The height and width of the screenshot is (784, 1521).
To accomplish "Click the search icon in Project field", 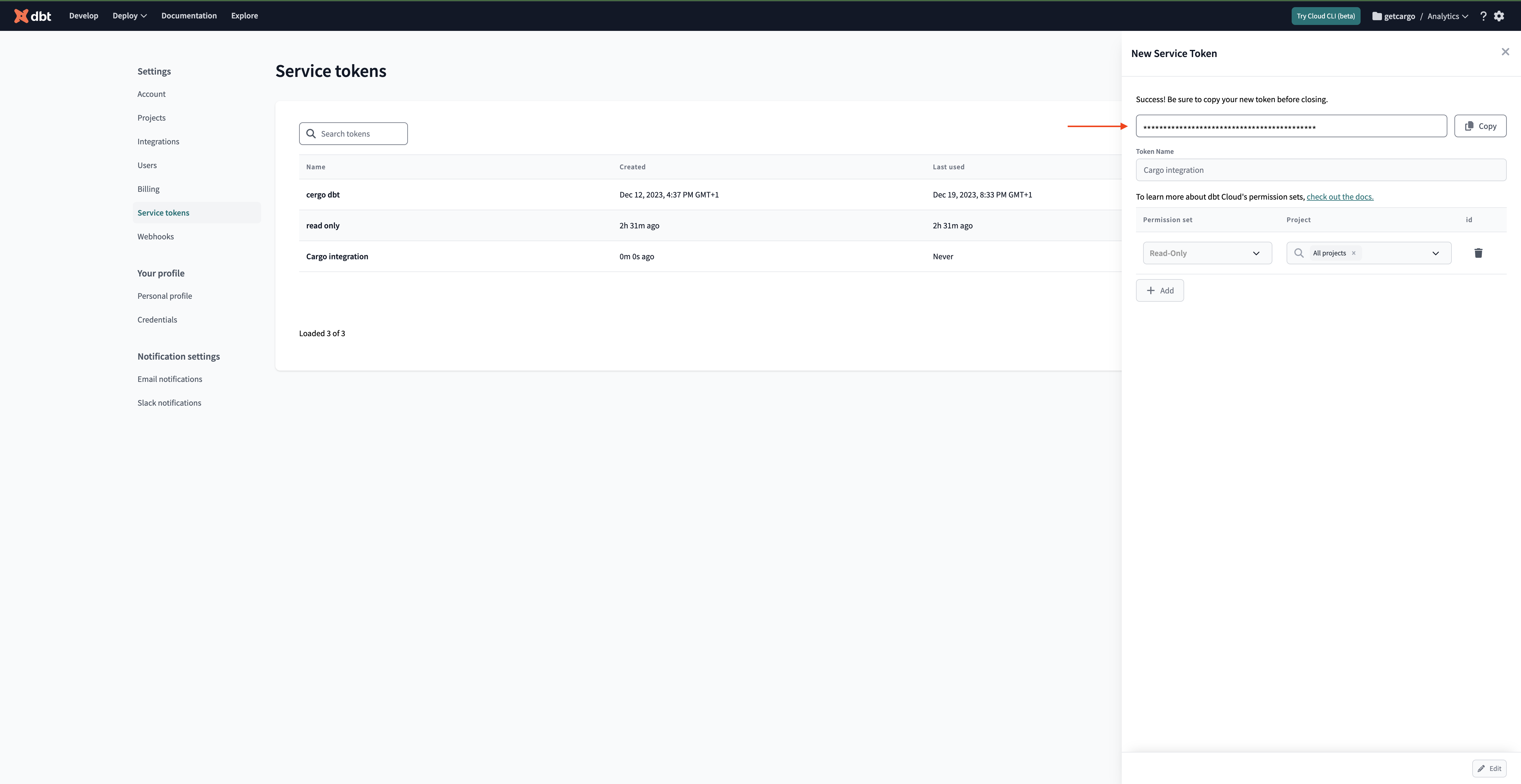I will 1299,253.
